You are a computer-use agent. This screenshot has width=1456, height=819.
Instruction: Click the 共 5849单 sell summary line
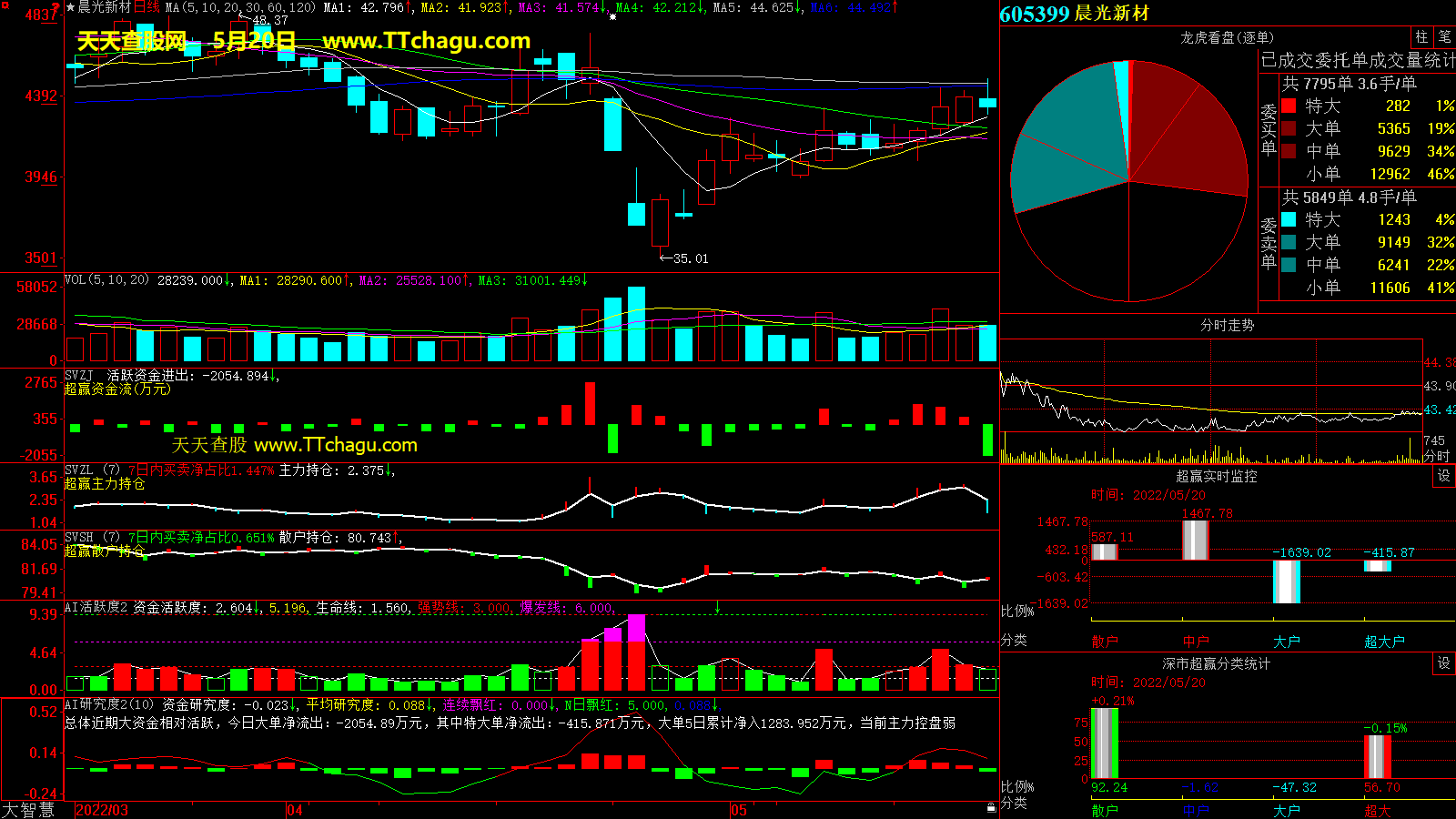click(x=1349, y=197)
